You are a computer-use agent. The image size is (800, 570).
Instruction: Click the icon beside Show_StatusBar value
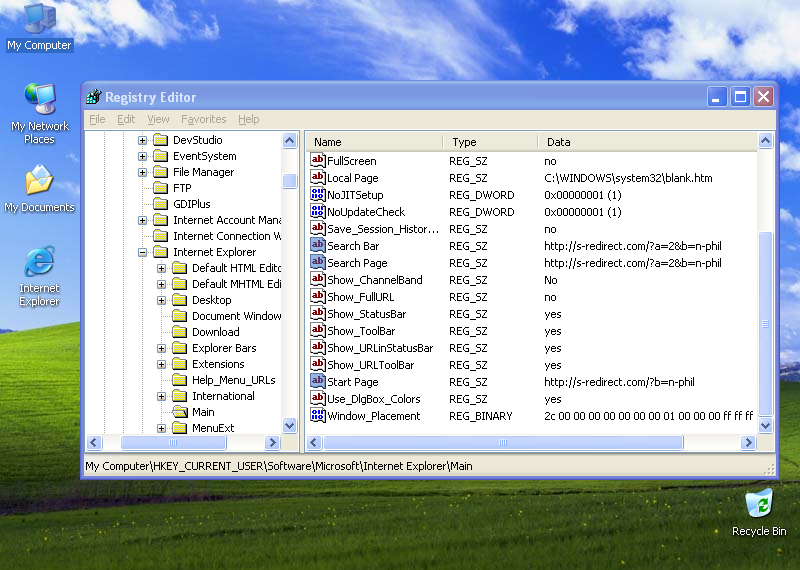click(317, 313)
